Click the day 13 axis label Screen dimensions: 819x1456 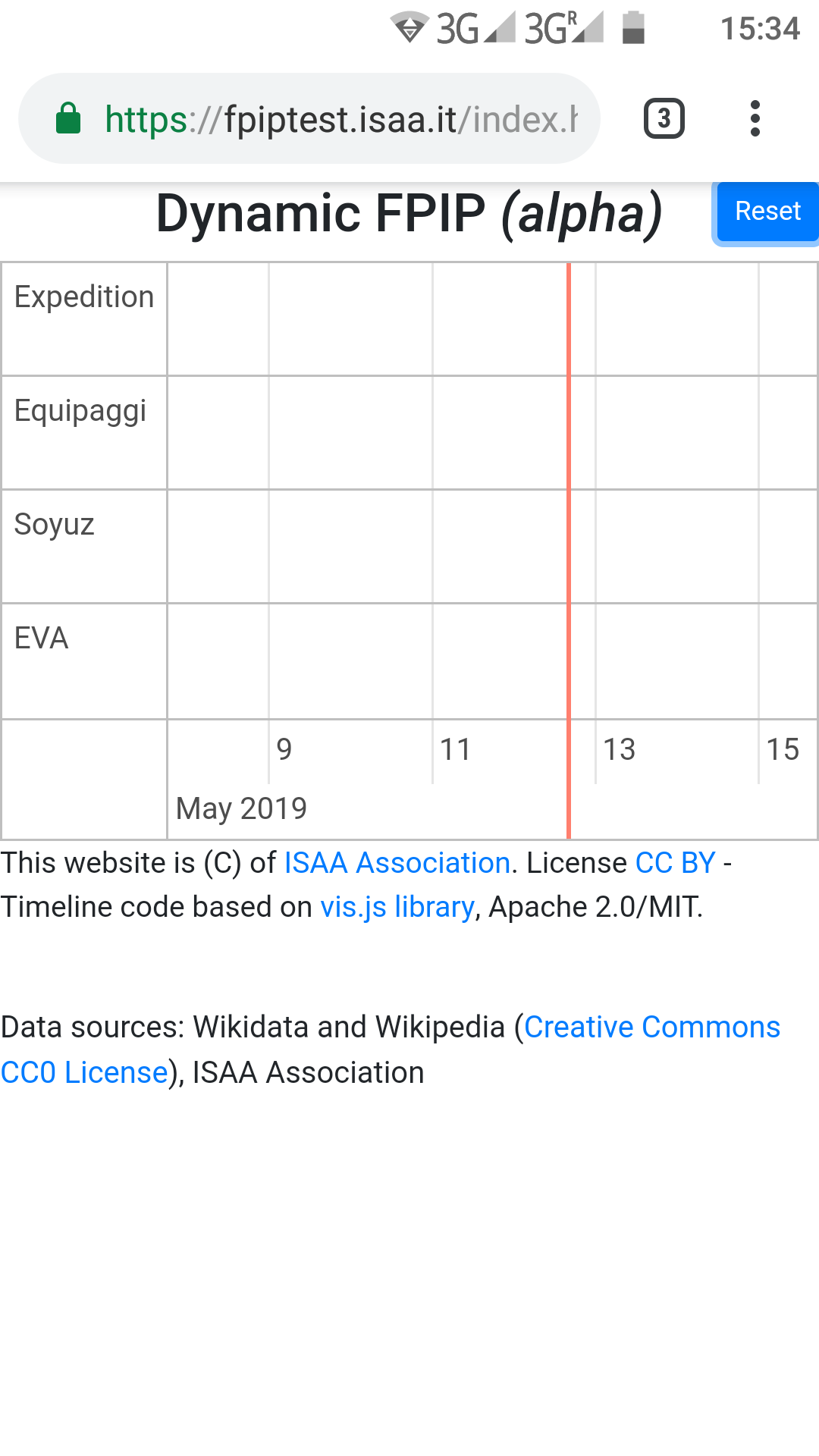(x=619, y=749)
